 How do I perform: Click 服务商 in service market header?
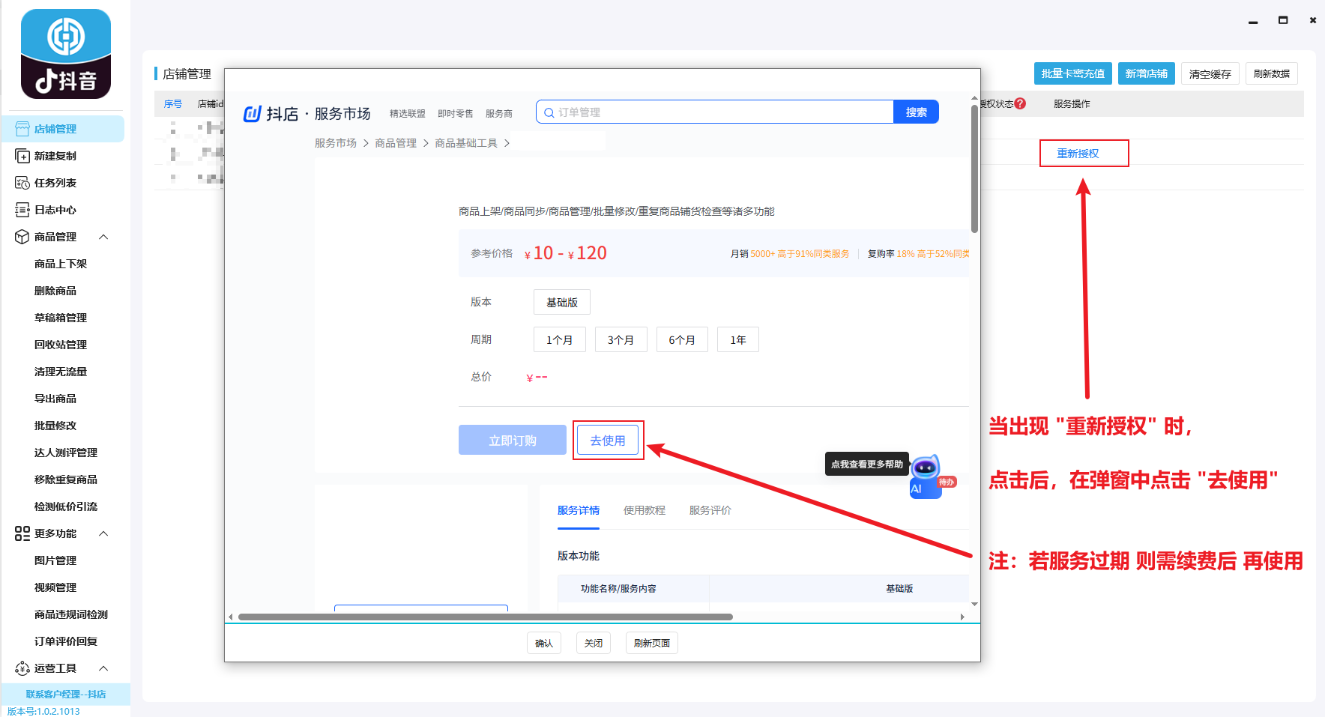(499, 114)
